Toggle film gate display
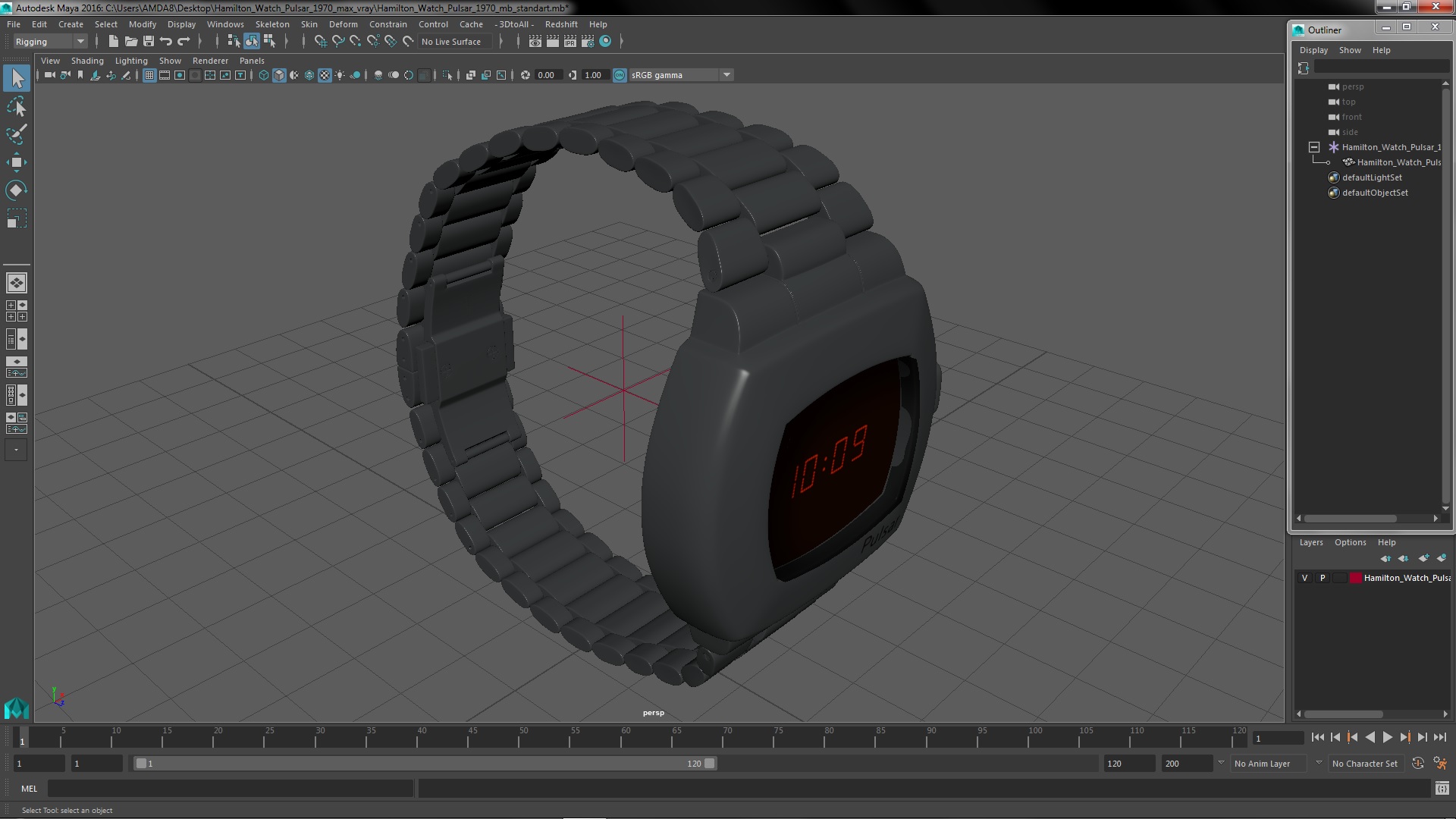 (165, 75)
